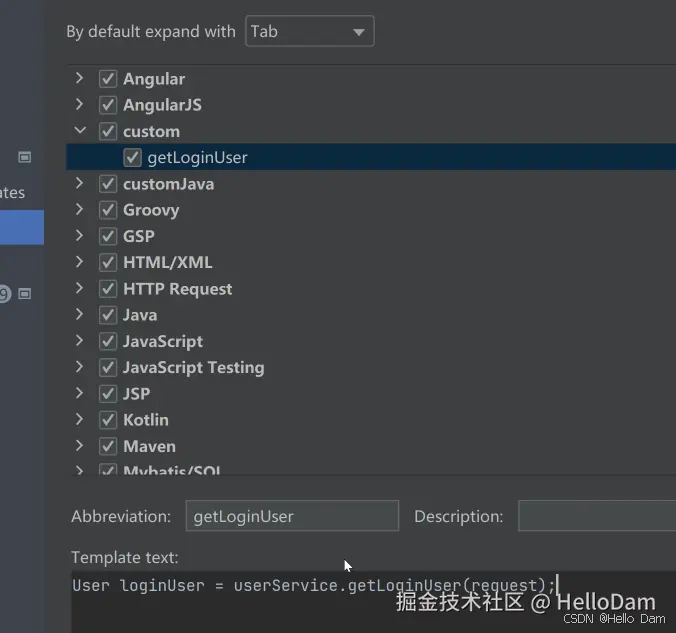This screenshot has height=633, width=676.
Task: Expand the GSP template group
Action: (x=79, y=235)
